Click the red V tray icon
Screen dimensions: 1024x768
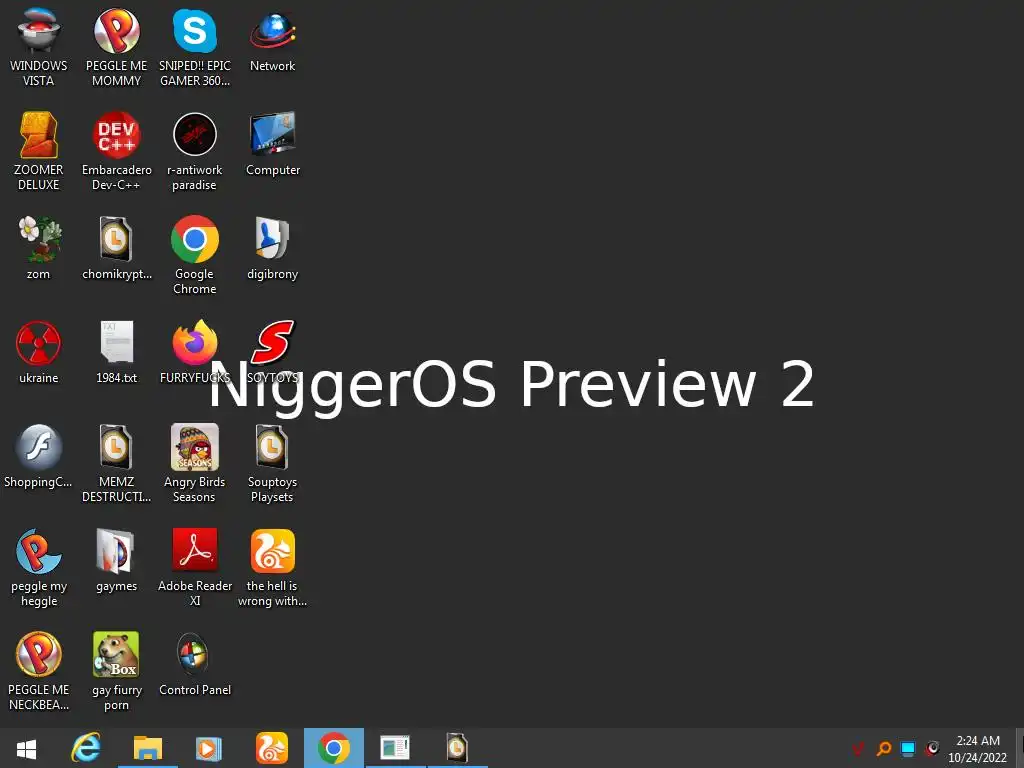[859, 748]
